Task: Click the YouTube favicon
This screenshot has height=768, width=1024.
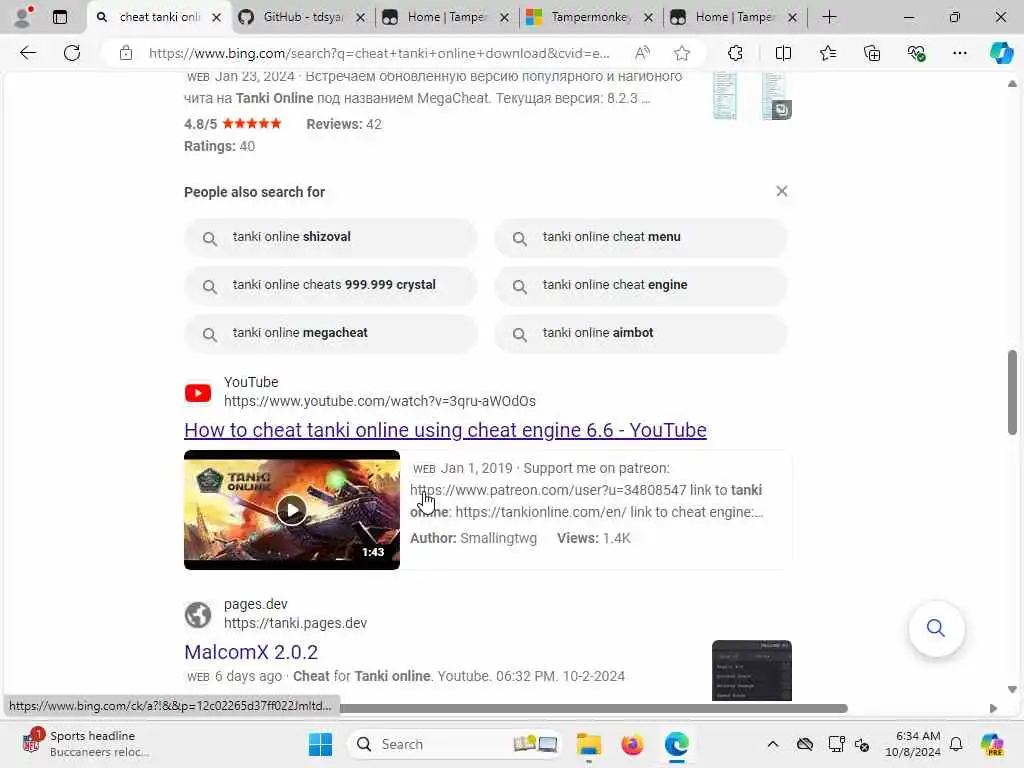Action: 198,392
